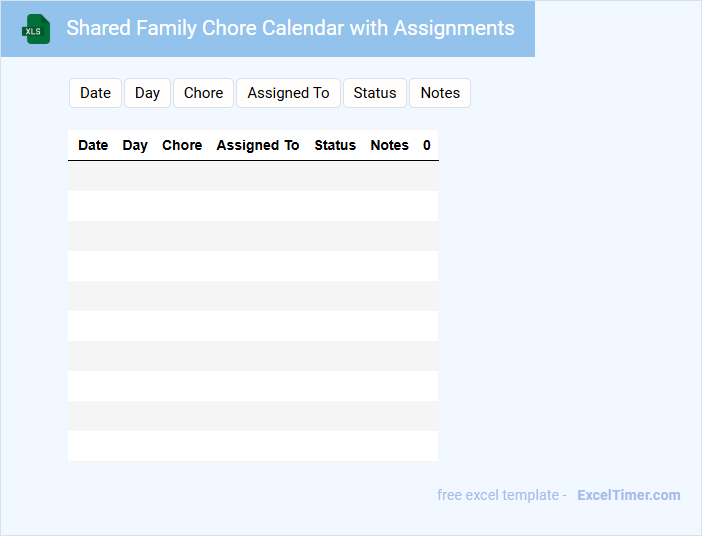
Task: Click the second empty white table row
Action: click(x=252, y=266)
